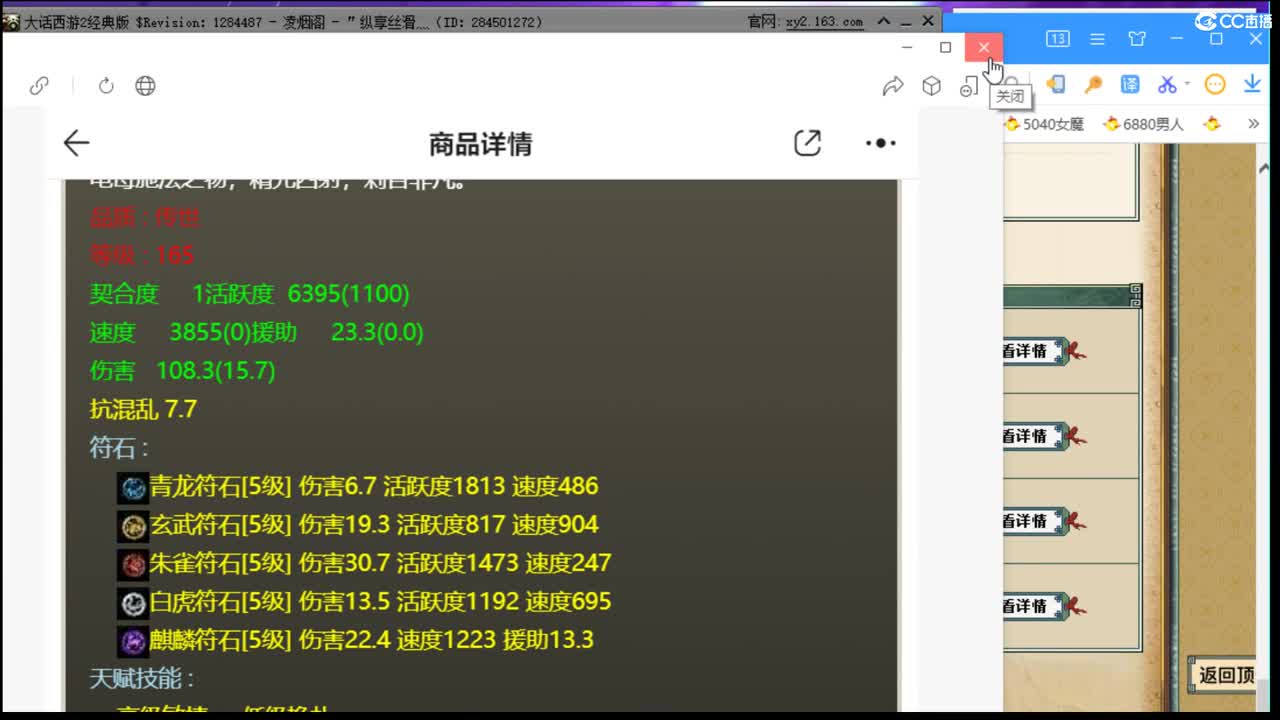This screenshot has width=1280, height=720.
Task: Click the 天赋技能: section heading
Action: click(142, 679)
